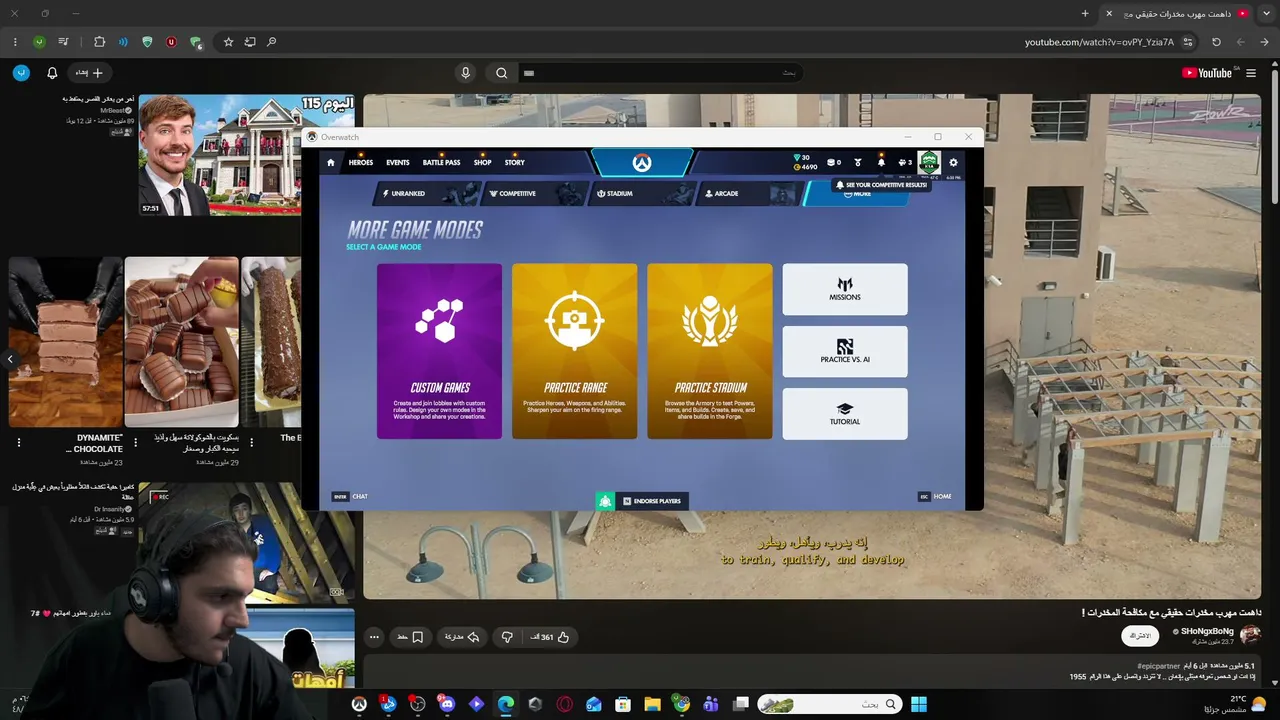Open File Explorer from the taskbar
The image size is (1280, 720).
pyautogui.click(x=652, y=704)
